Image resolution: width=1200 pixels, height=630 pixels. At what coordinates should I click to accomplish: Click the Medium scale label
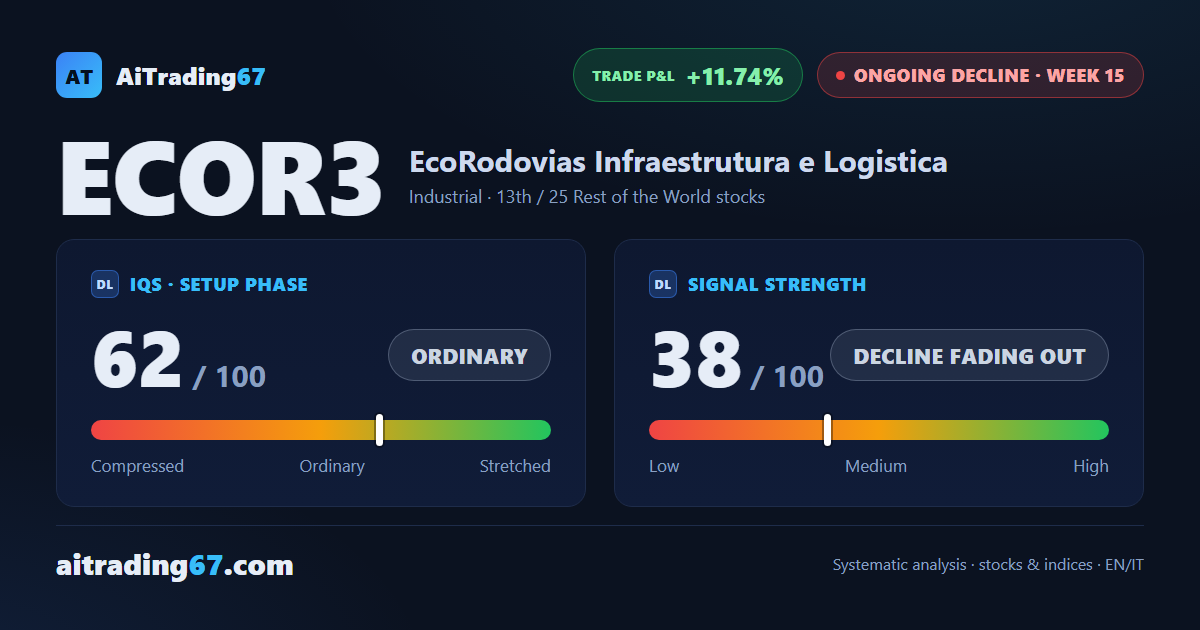(876, 466)
